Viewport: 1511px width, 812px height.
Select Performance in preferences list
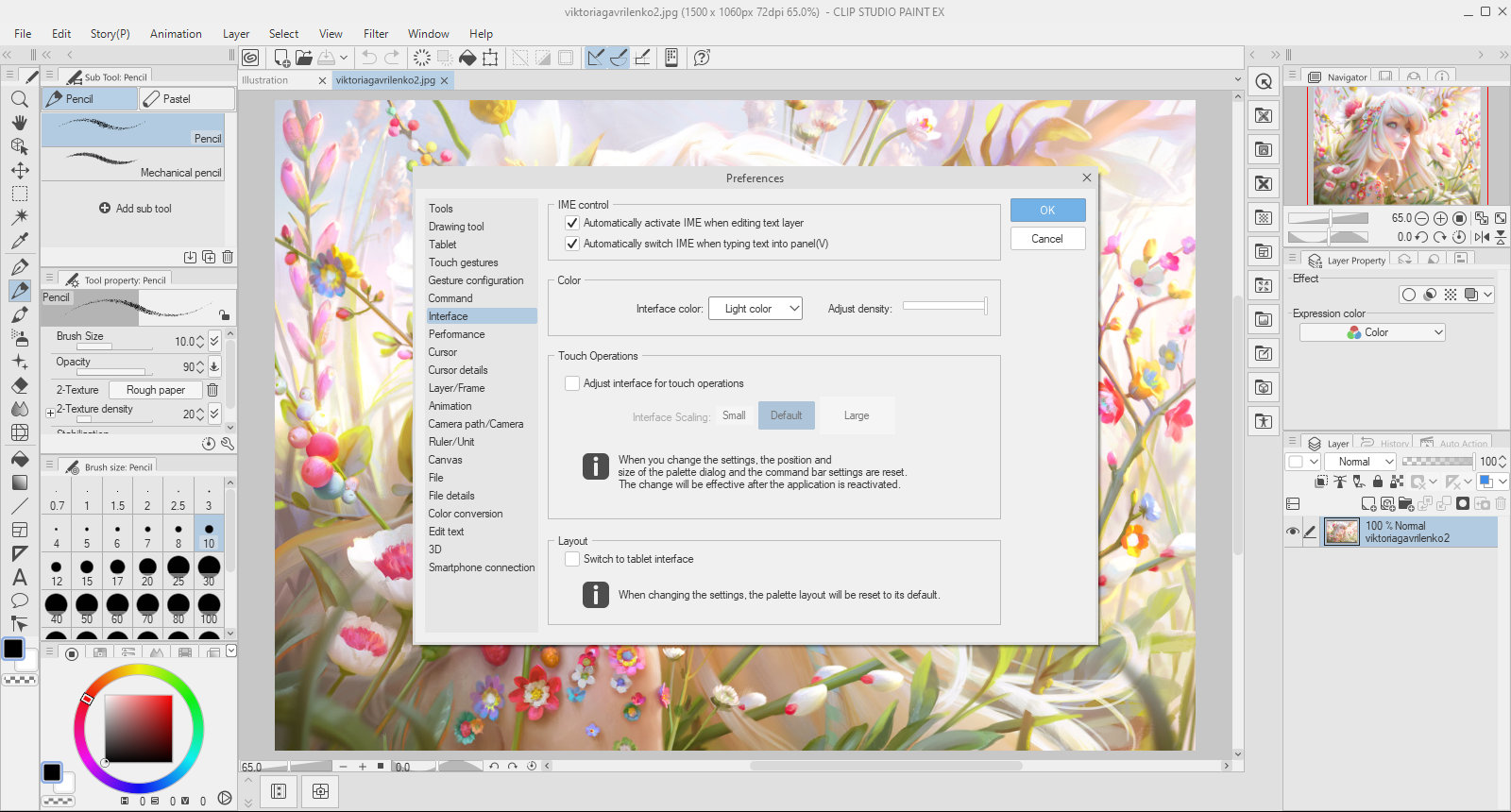coord(456,334)
